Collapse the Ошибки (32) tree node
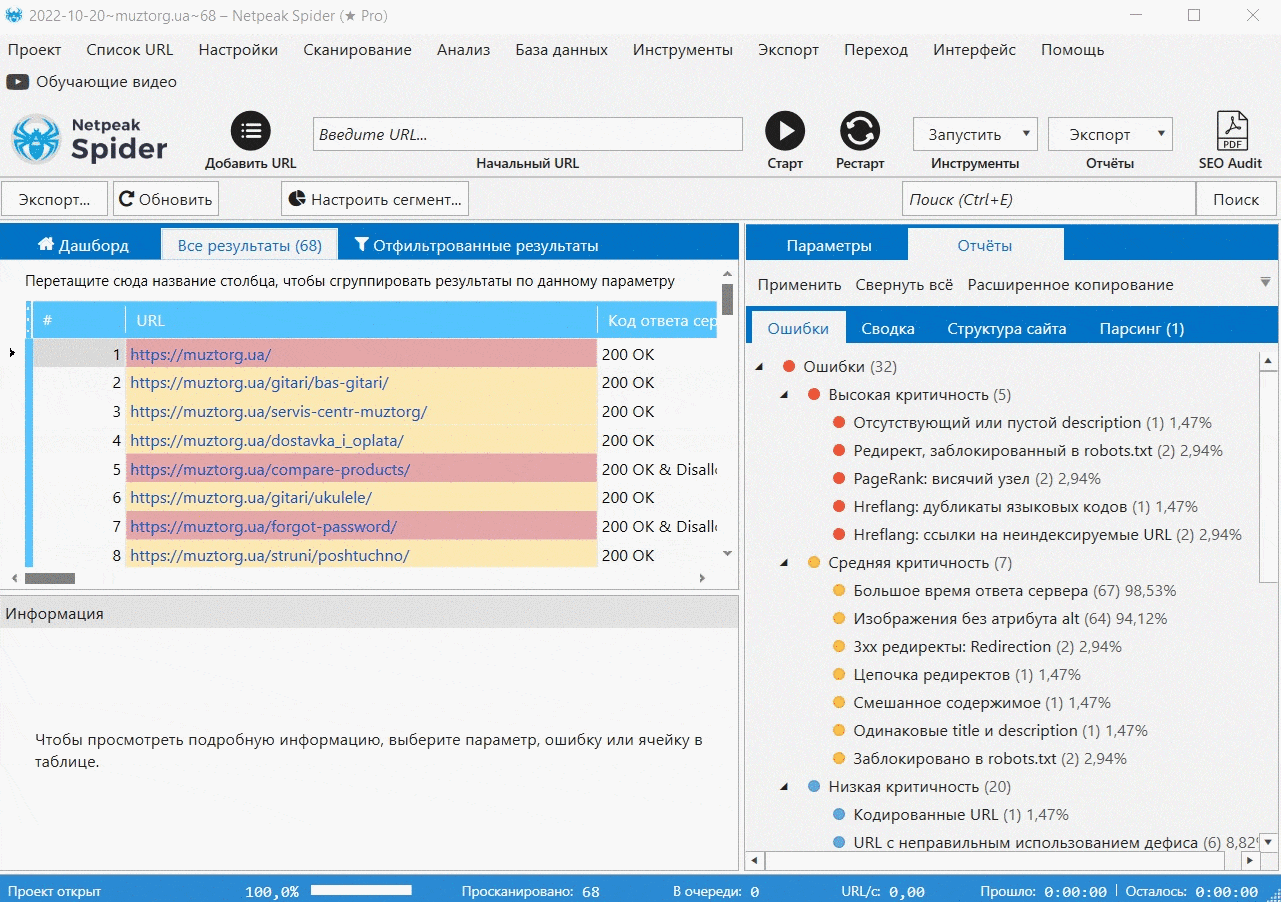 [x=759, y=367]
